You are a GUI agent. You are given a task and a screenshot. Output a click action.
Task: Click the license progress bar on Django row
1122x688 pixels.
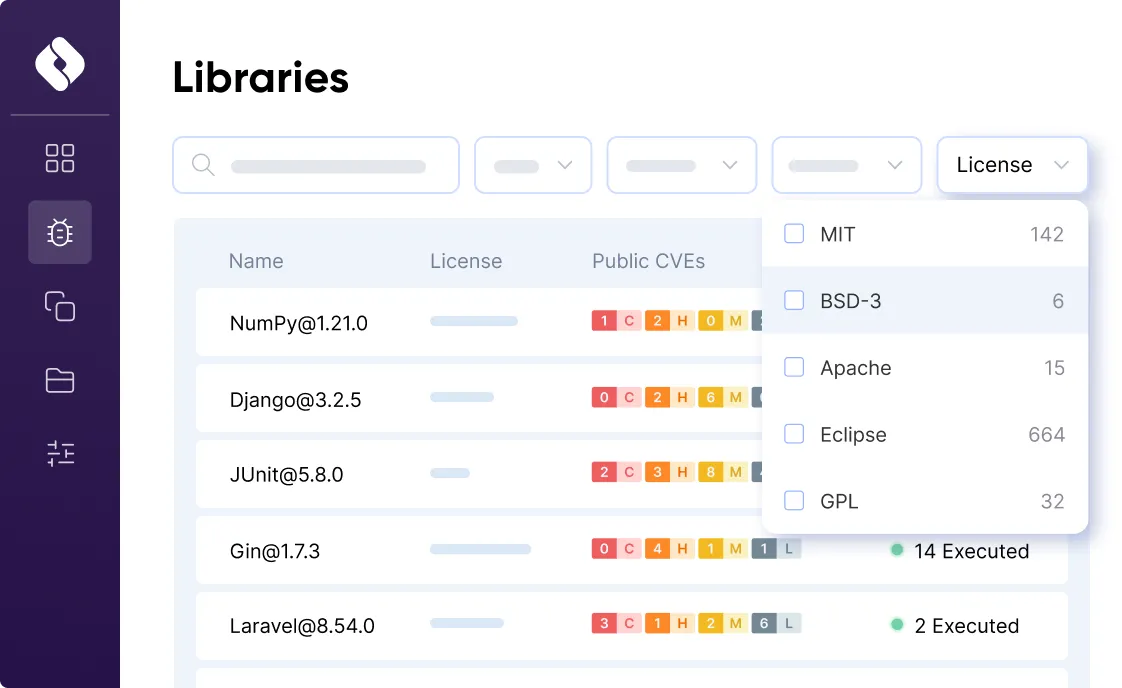pyautogui.click(x=462, y=397)
